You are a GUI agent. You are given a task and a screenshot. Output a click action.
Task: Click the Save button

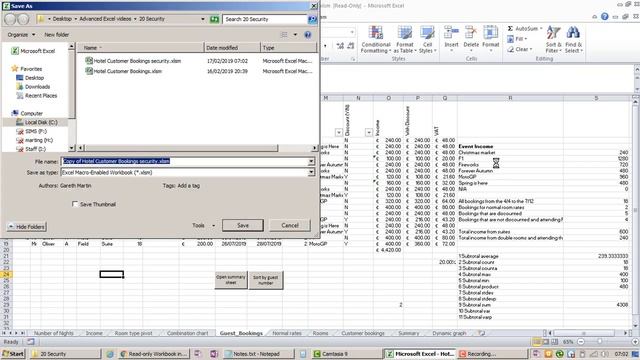[243, 225]
